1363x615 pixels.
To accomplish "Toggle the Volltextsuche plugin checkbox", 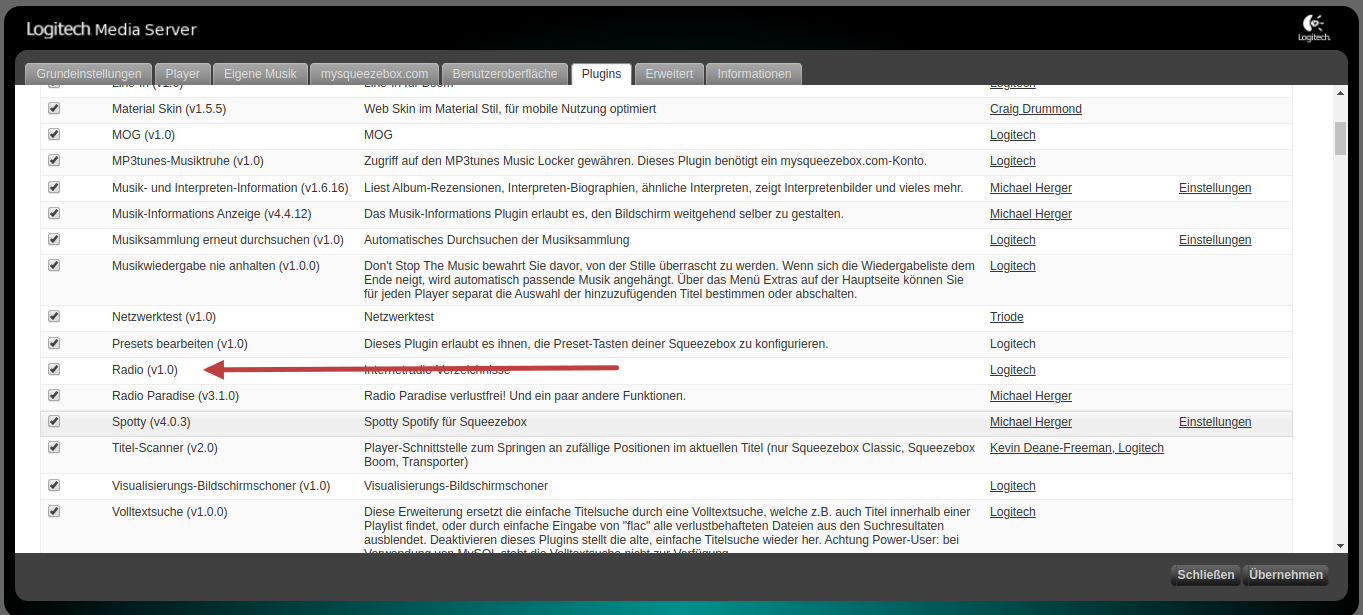I will 54,511.
